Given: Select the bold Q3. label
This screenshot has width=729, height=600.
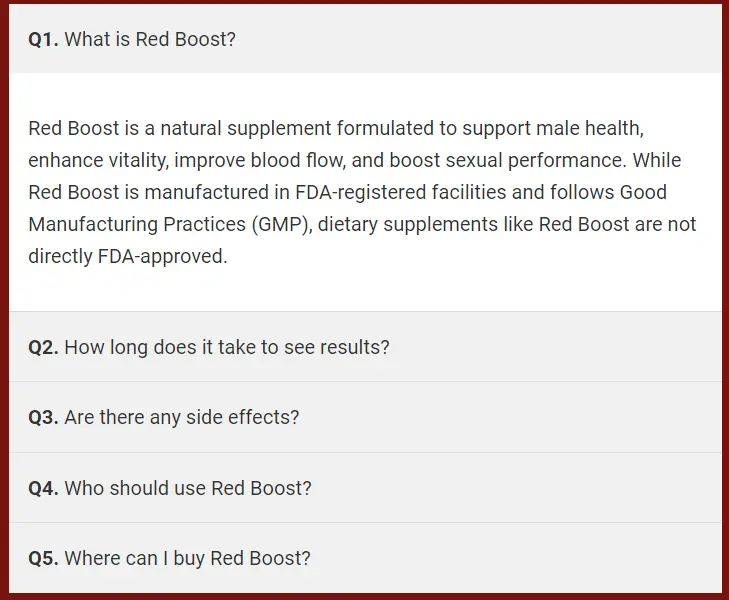Looking at the screenshot, I should tap(43, 417).
